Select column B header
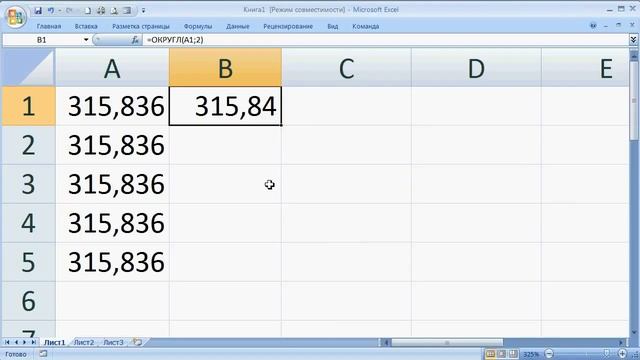Viewport: 640px width, 360px height. 225,68
